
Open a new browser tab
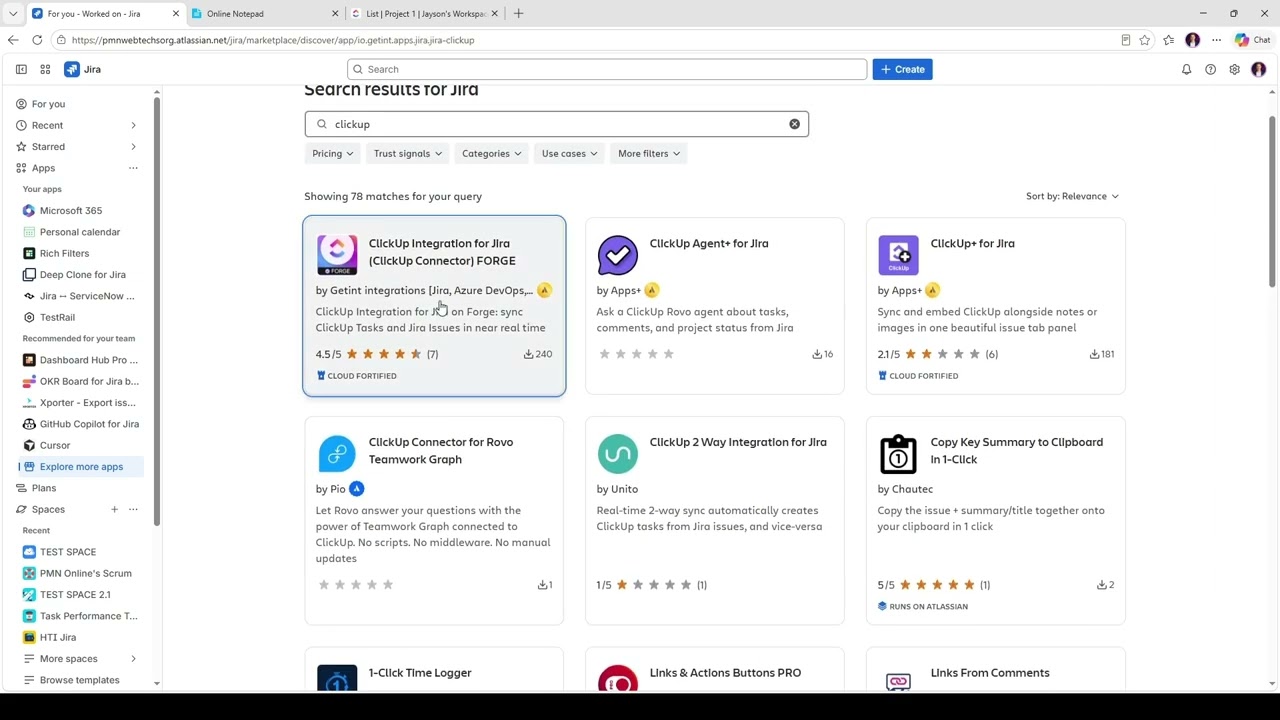(518, 14)
